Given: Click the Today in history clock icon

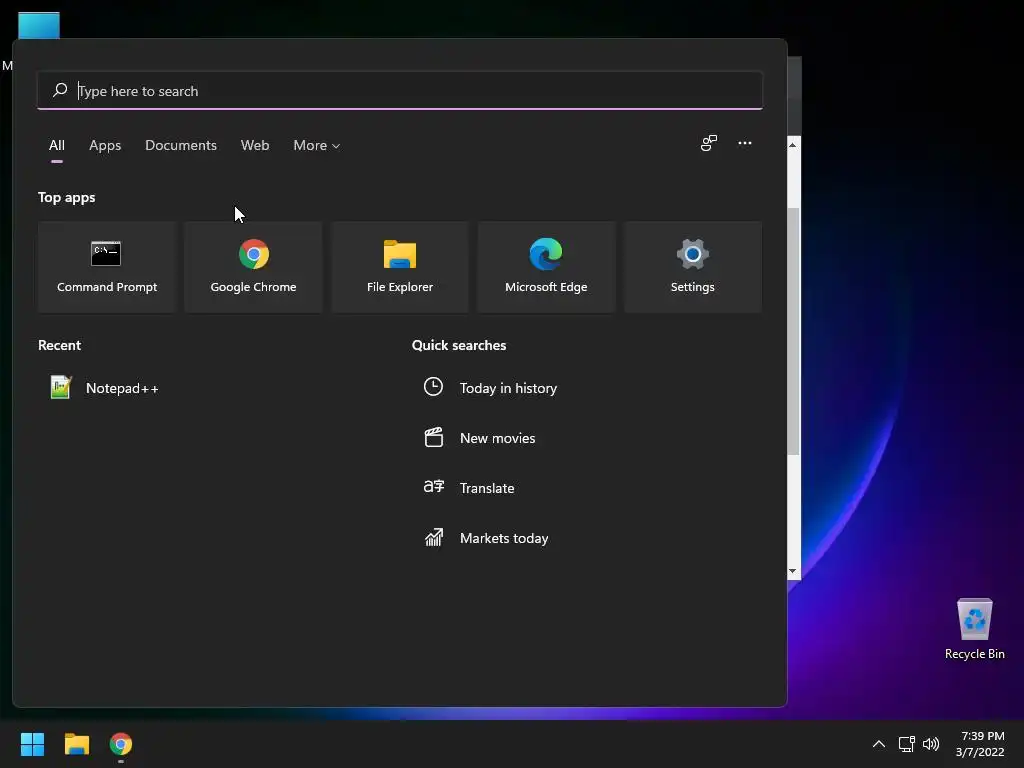Looking at the screenshot, I should coord(433,387).
